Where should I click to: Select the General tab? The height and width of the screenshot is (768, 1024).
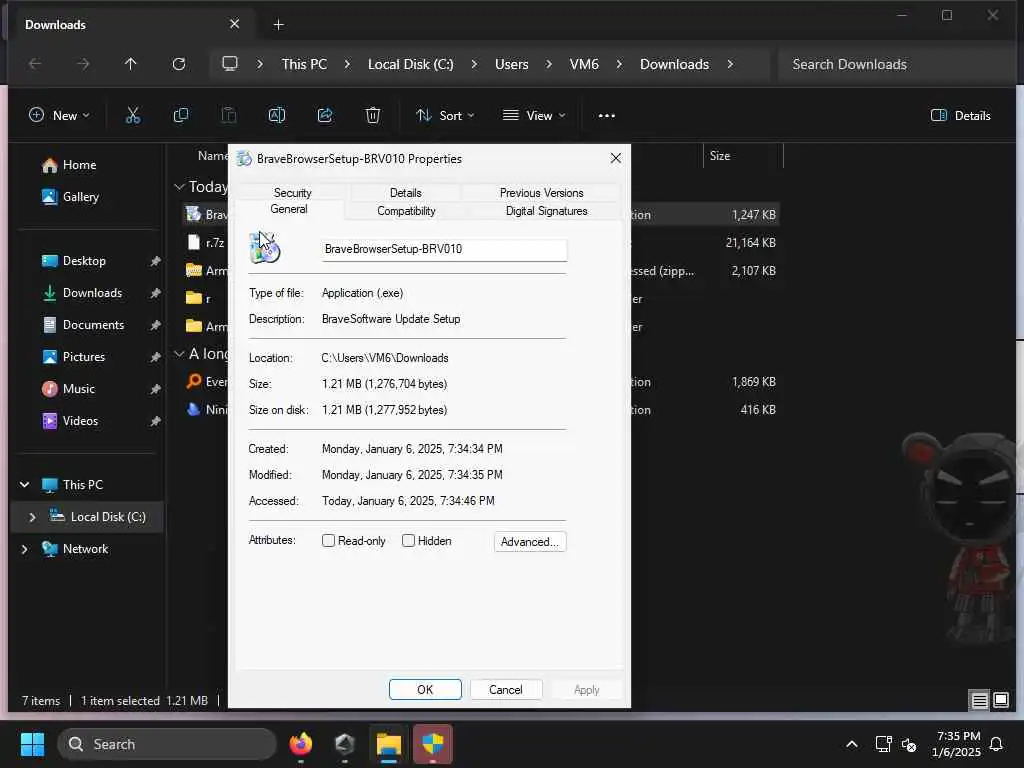click(x=289, y=209)
